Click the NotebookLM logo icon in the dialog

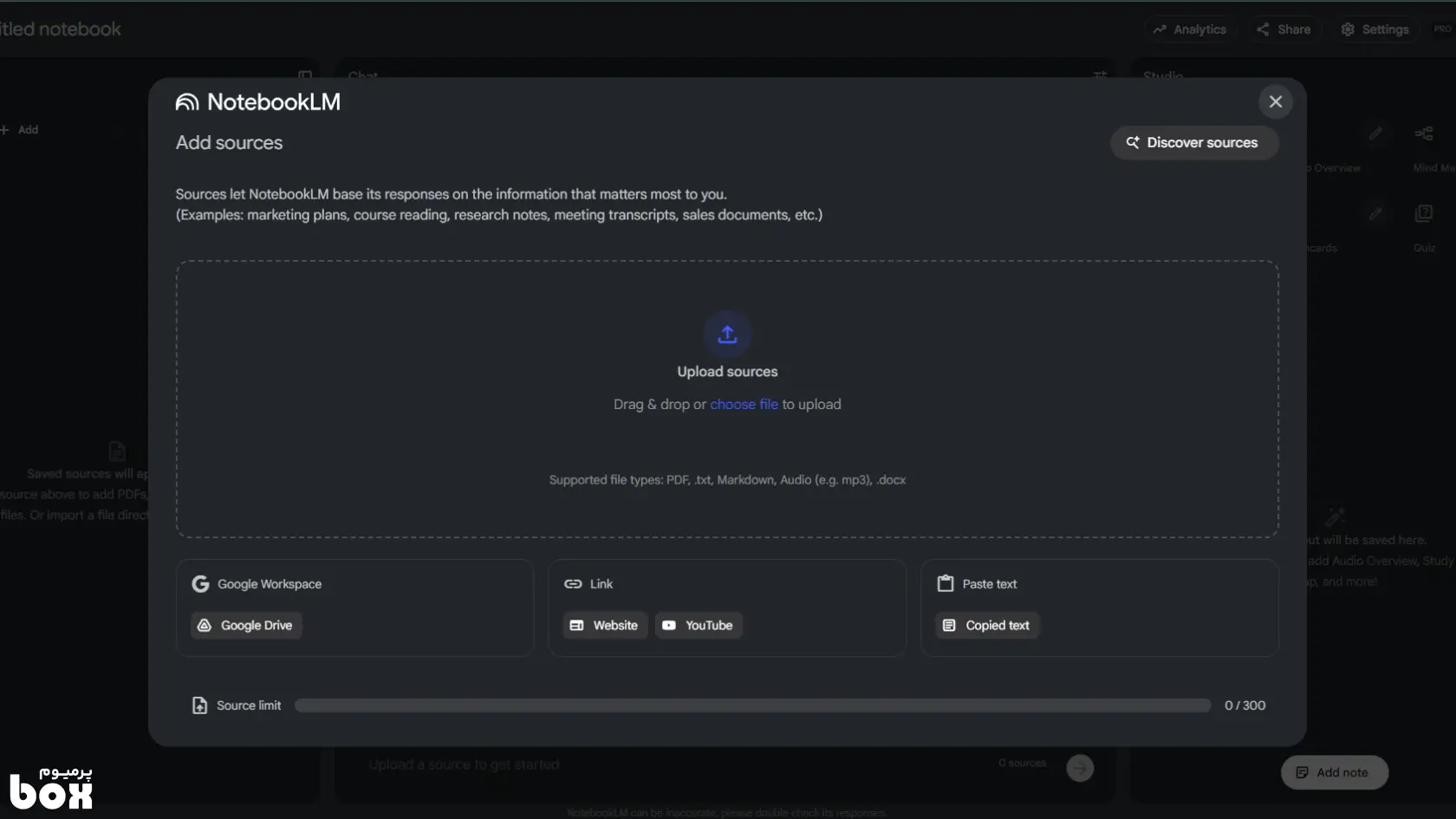coord(187,102)
